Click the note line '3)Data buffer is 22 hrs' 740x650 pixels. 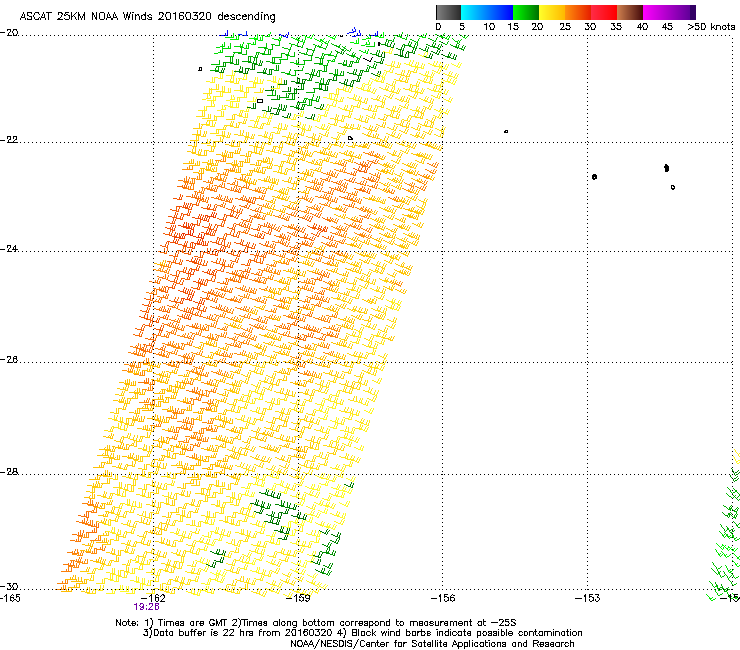(362, 633)
